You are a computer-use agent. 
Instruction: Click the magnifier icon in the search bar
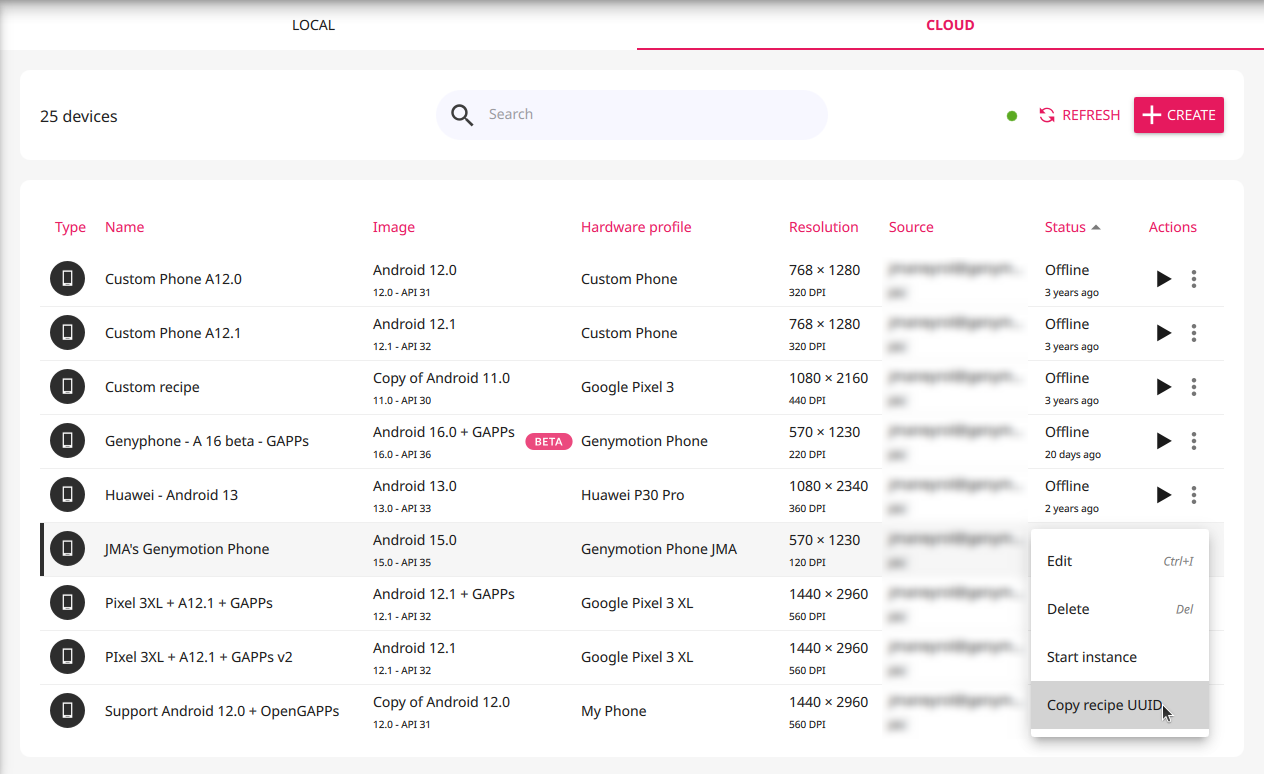(461, 115)
